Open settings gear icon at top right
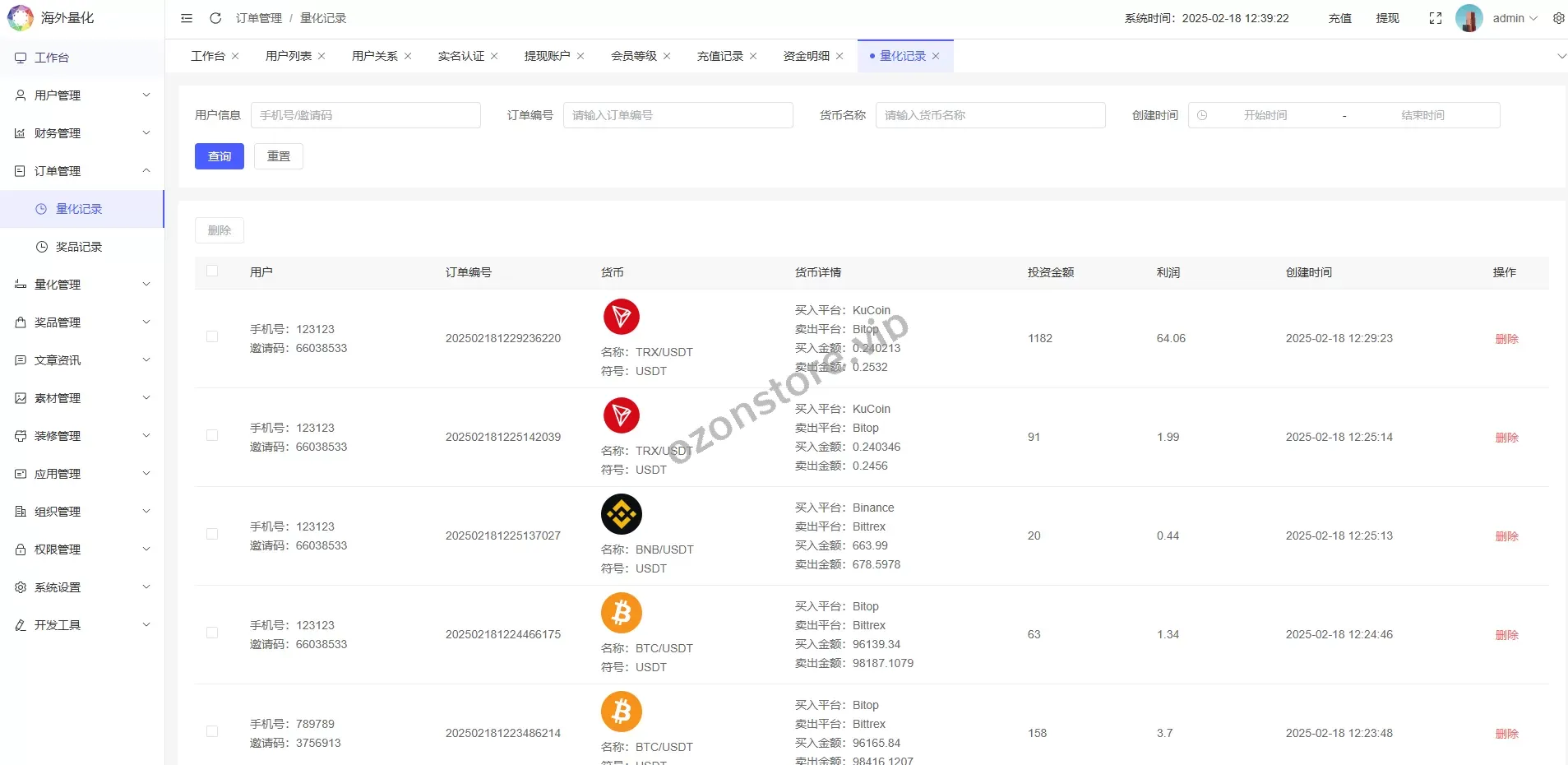 pos(1558,18)
